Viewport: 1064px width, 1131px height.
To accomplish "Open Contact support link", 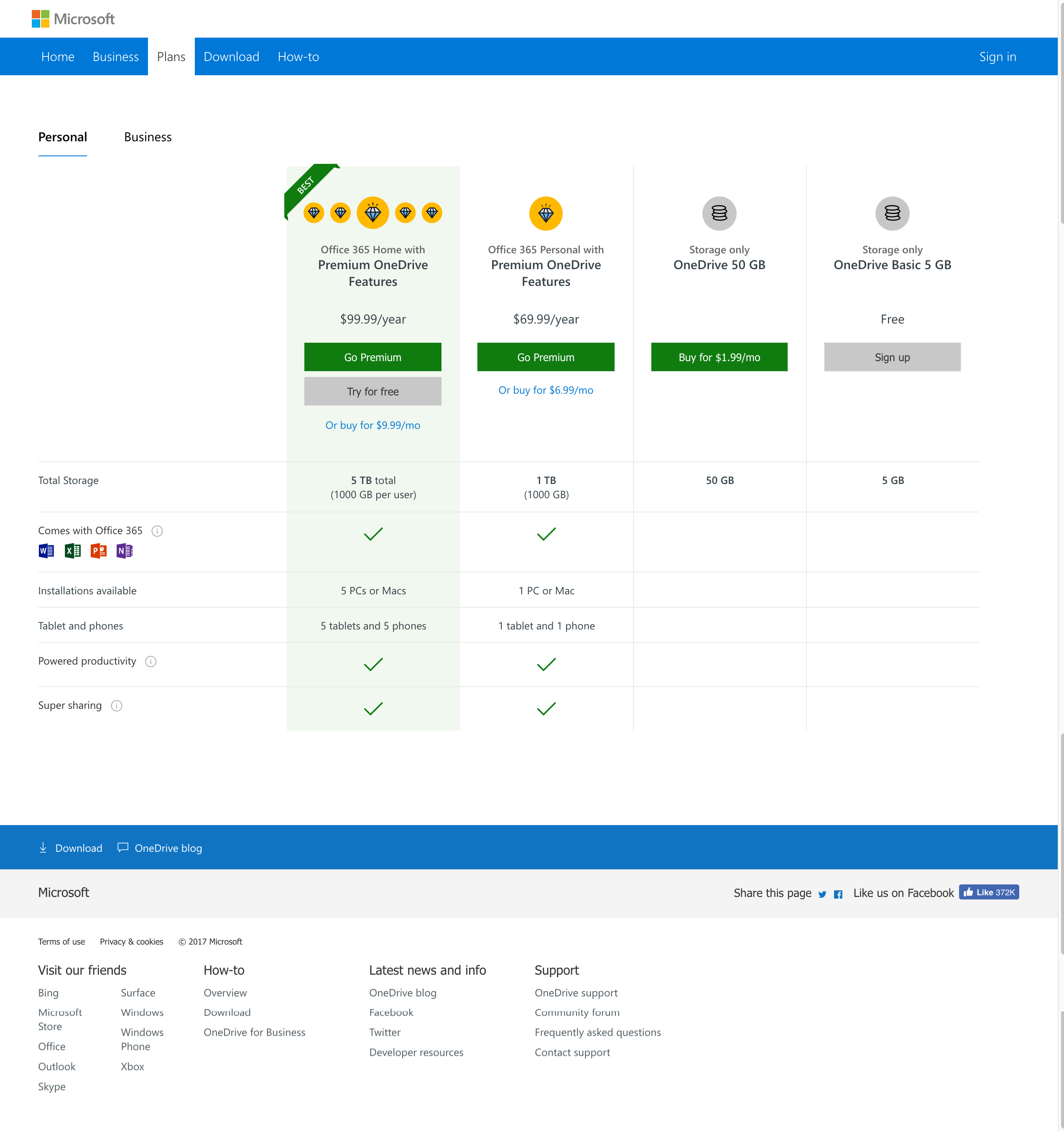I will click(572, 1052).
